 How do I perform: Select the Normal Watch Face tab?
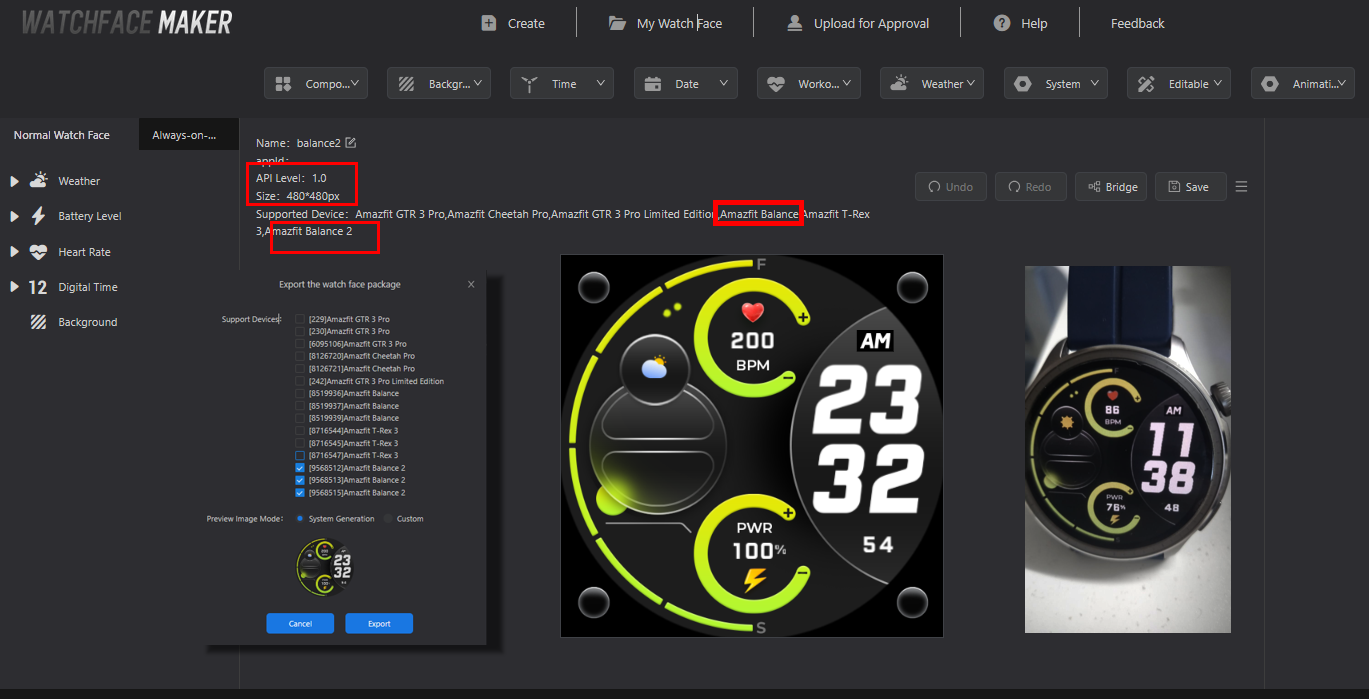pos(62,135)
